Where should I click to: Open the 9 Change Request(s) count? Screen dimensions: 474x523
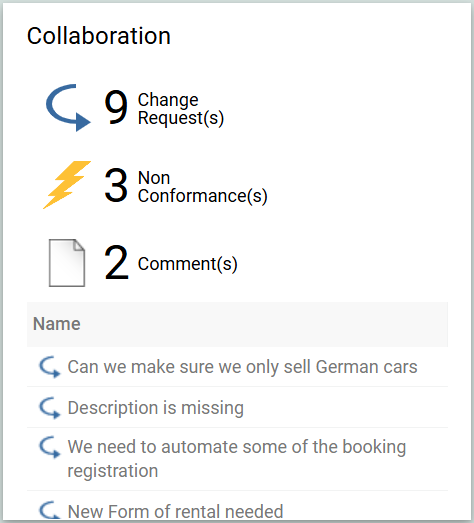163,108
